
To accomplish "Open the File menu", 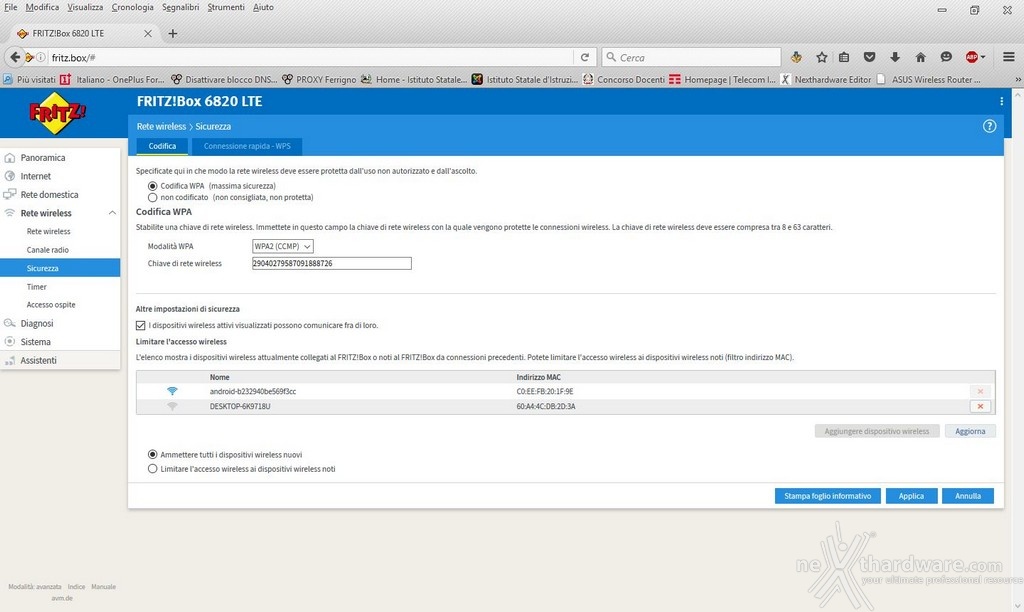I will [10, 7].
